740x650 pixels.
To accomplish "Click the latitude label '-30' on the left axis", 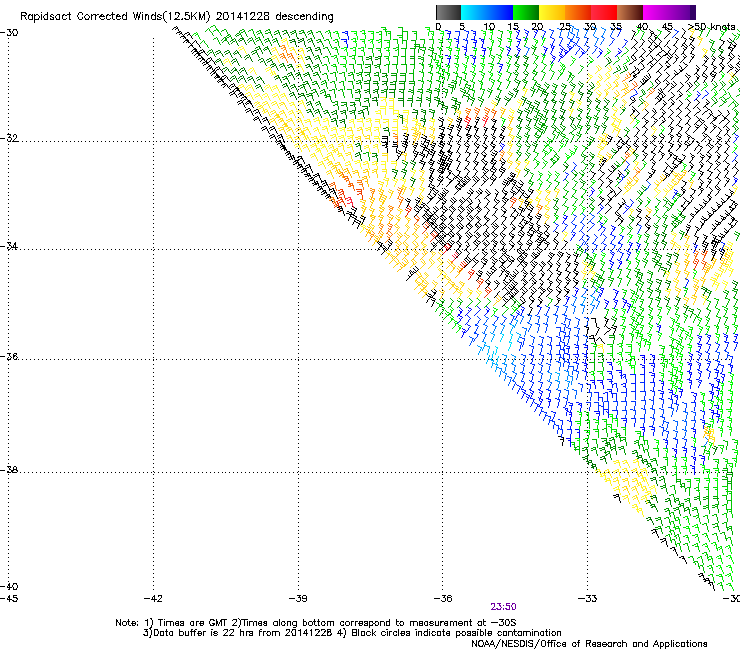I will click(x=9, y=33).
